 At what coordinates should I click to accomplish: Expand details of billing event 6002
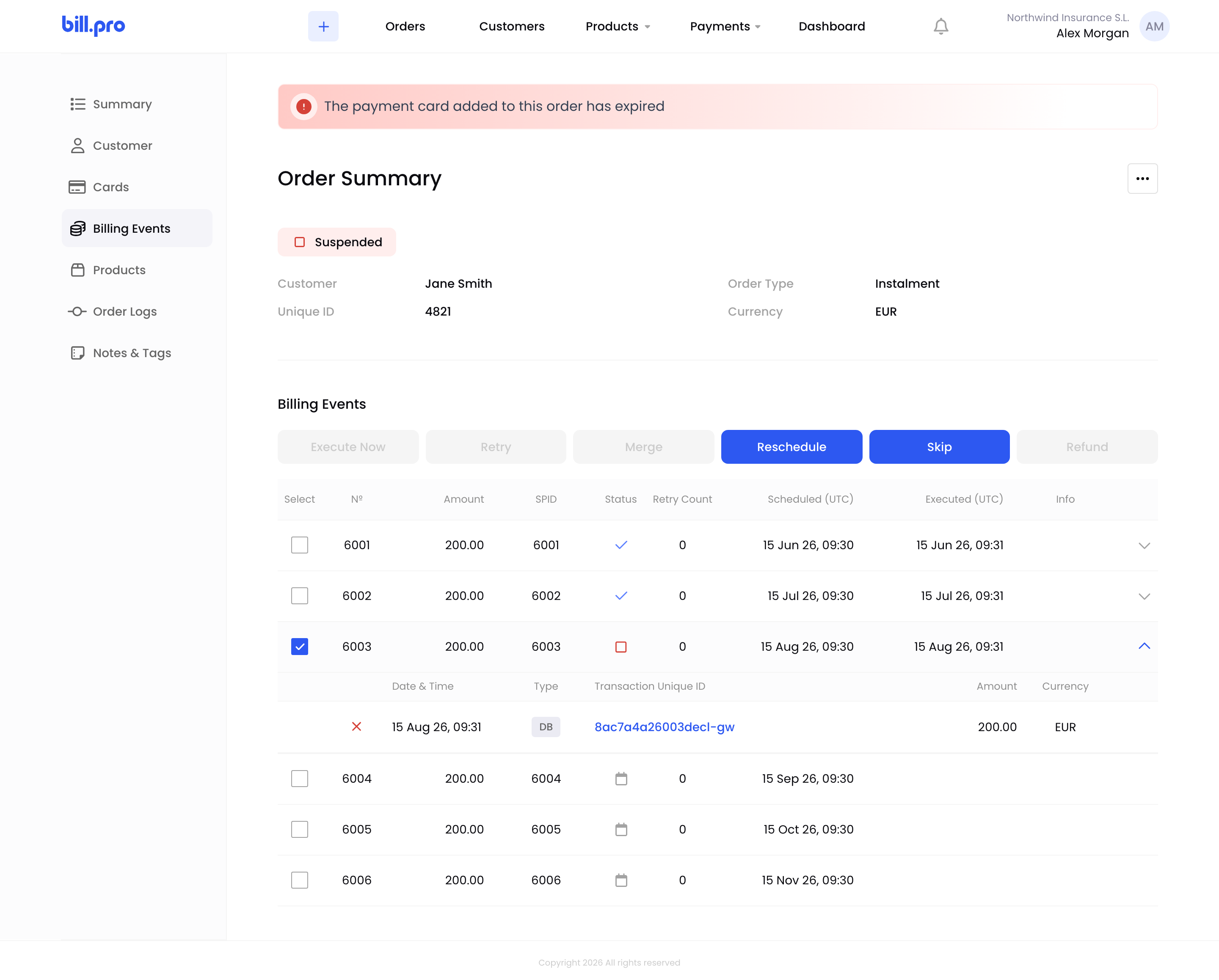(x=1144, y=596)
